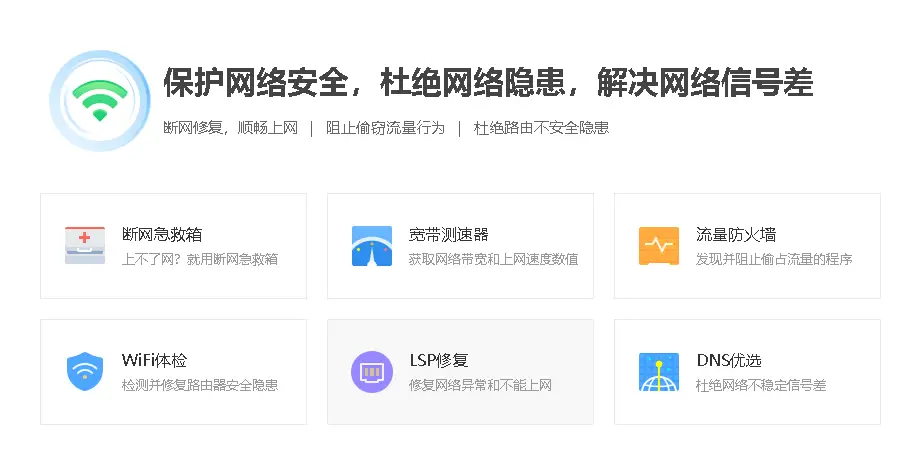Click the blue shield WiFi体检 icon
This screenshot has height=457, width=920.
click(85, 371)
